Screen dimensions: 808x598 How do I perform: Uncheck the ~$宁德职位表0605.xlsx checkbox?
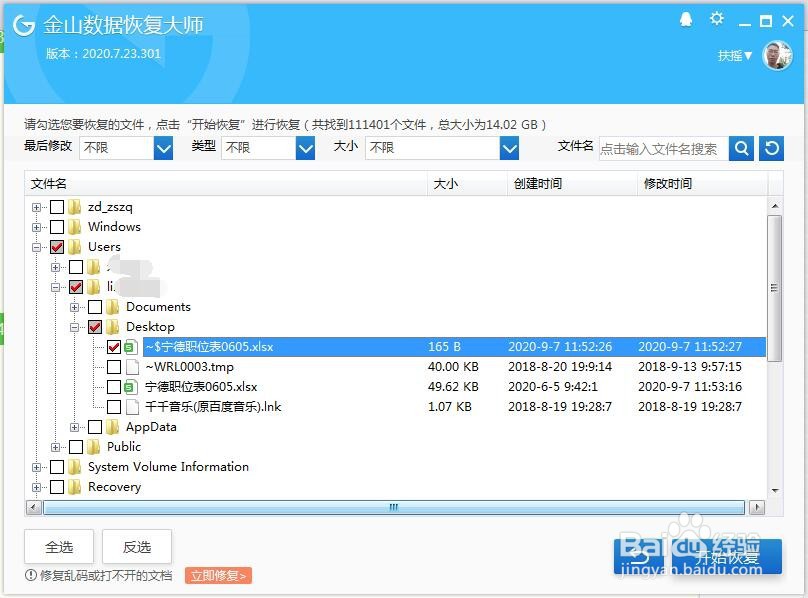click(x=114, y=347)
